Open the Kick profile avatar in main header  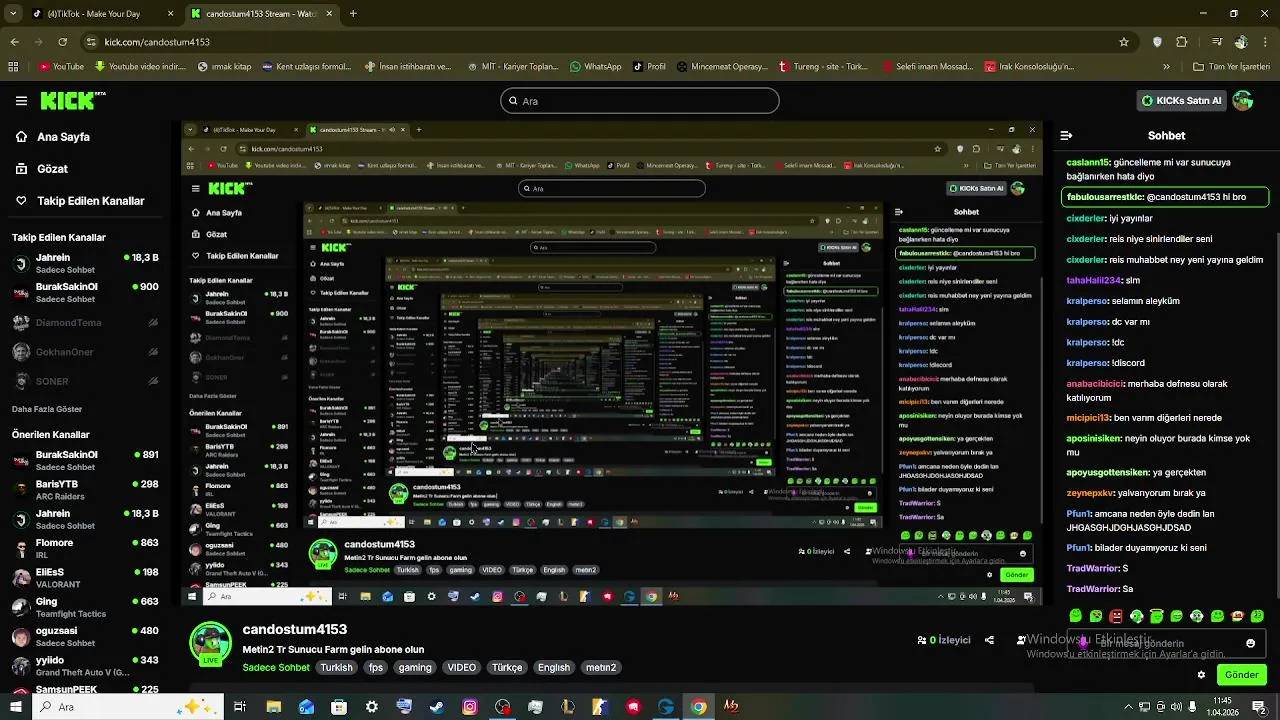pos(1243,100)
